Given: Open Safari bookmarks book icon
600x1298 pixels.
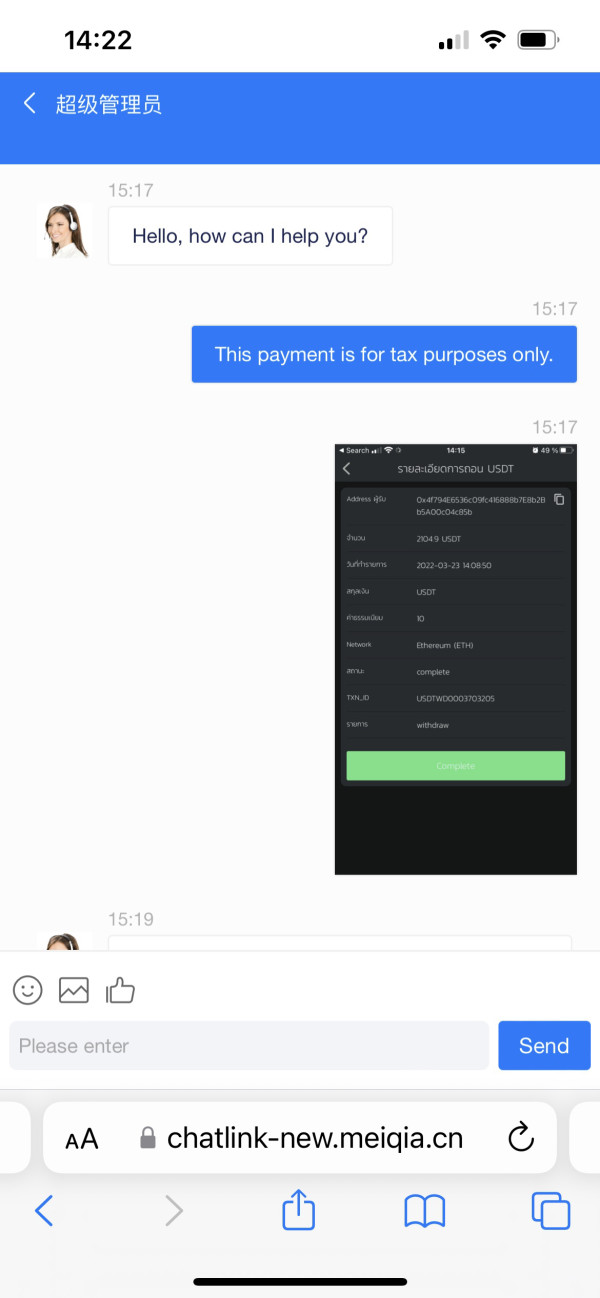Looking at the screenshot, I should coord(425,1212).
